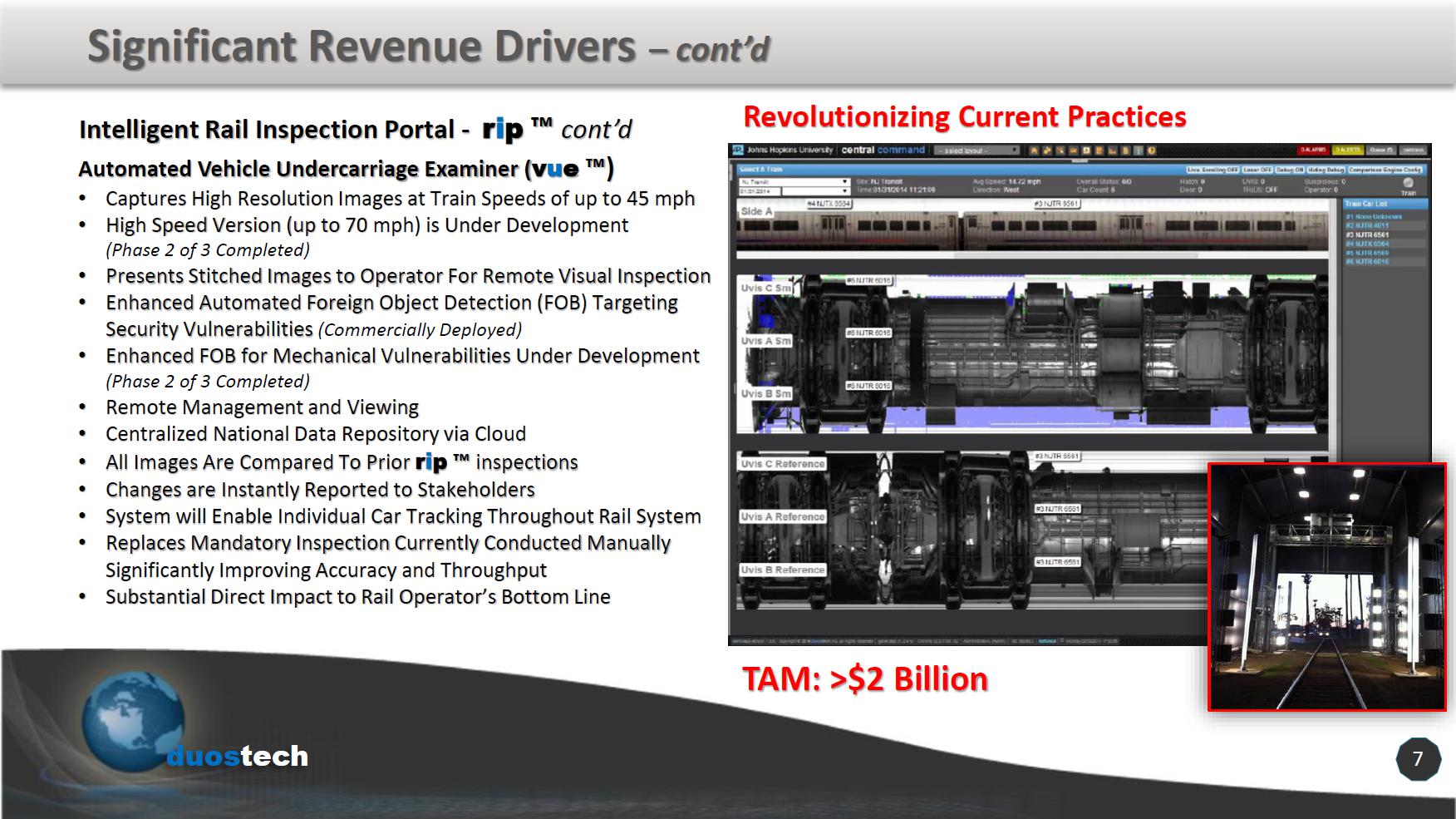Click the envelope icon in toolbar
Viewport: 1456px width, 819px height.
point(1075,150)
